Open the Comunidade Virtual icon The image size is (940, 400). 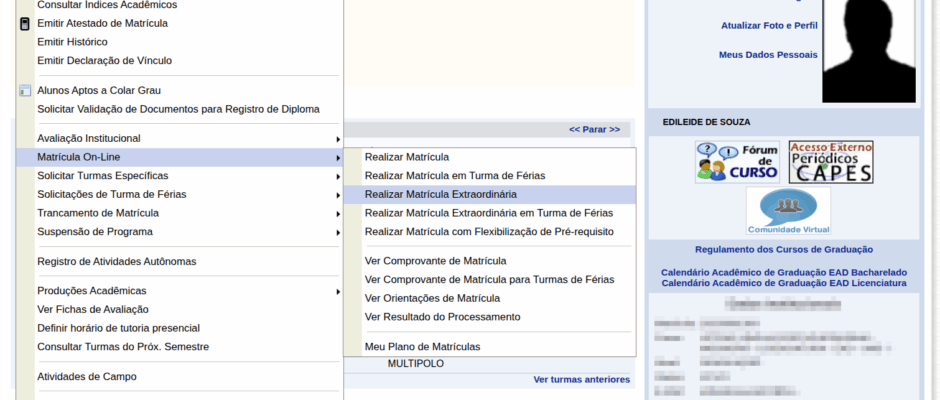pyautogui.click(x=788, y=211)
